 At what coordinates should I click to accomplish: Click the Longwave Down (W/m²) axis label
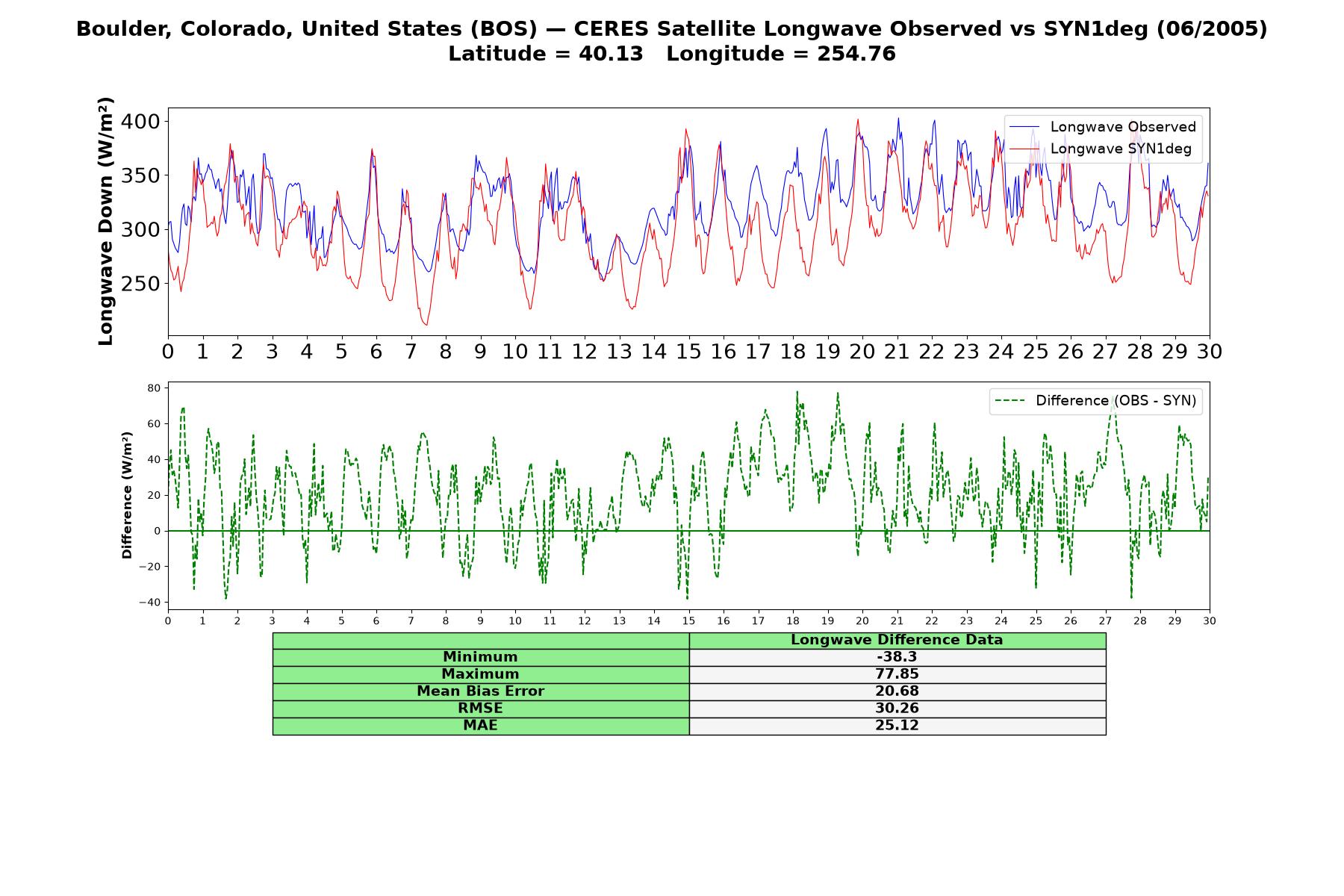point(105,221)
